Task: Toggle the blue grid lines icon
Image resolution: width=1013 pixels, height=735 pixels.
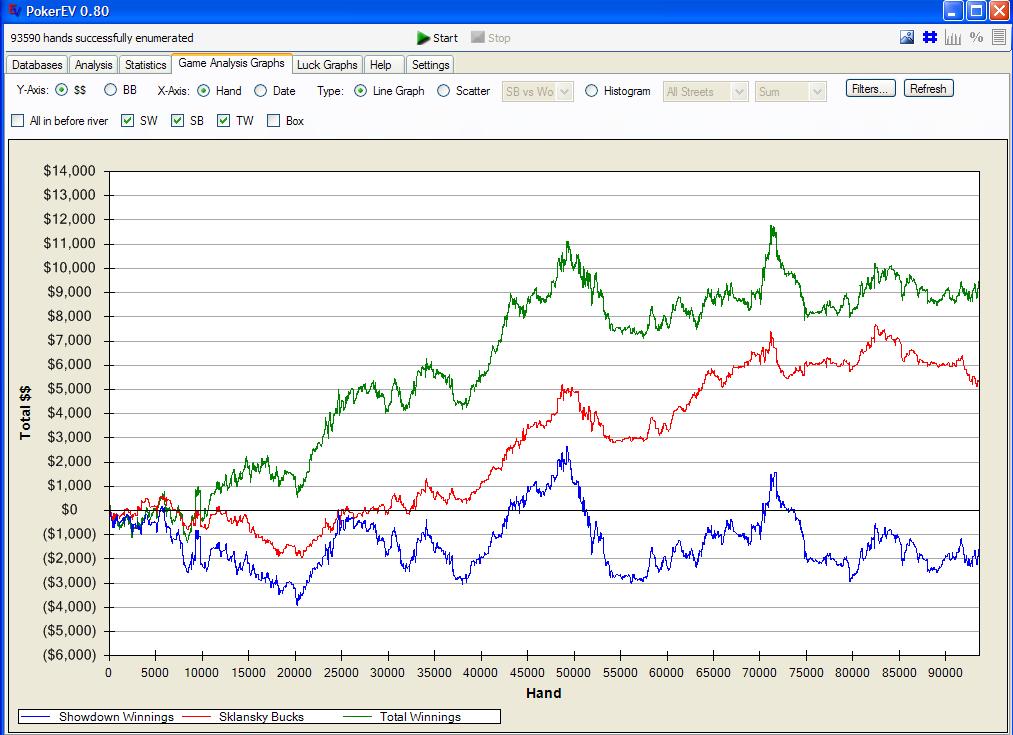Action: pos(929,38)
